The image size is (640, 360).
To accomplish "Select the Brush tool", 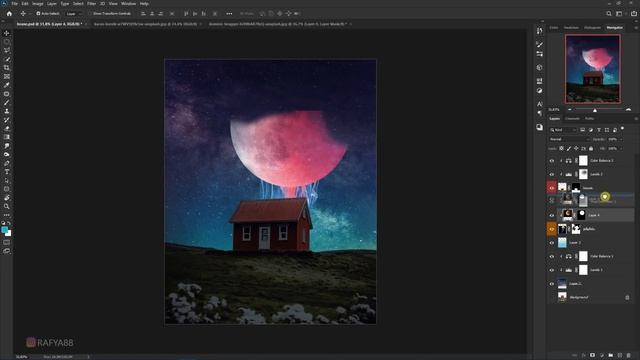I will [x=7, y=102].
